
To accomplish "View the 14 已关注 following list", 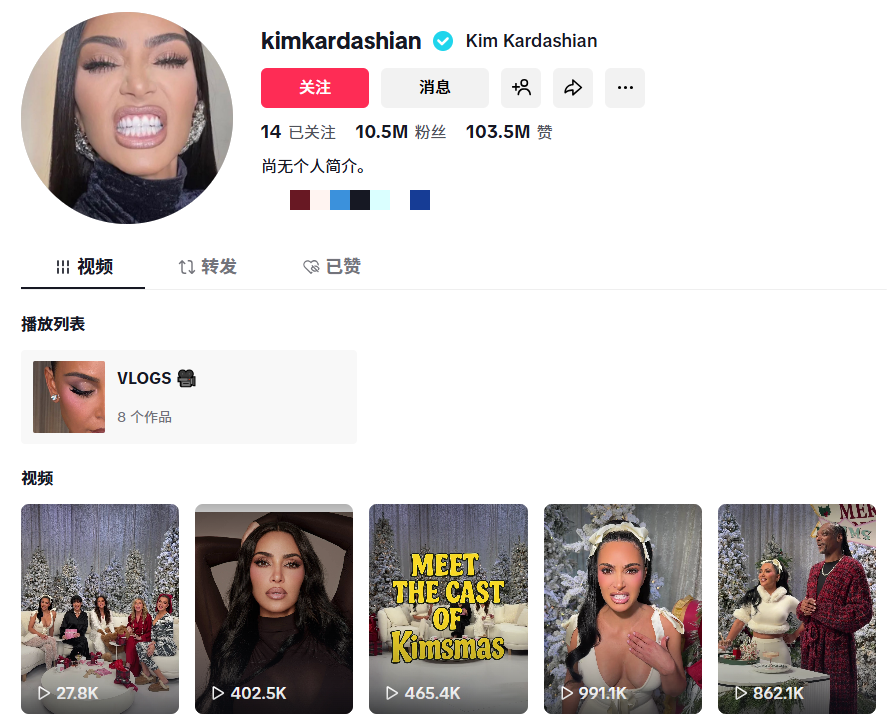I will (298, 132).
